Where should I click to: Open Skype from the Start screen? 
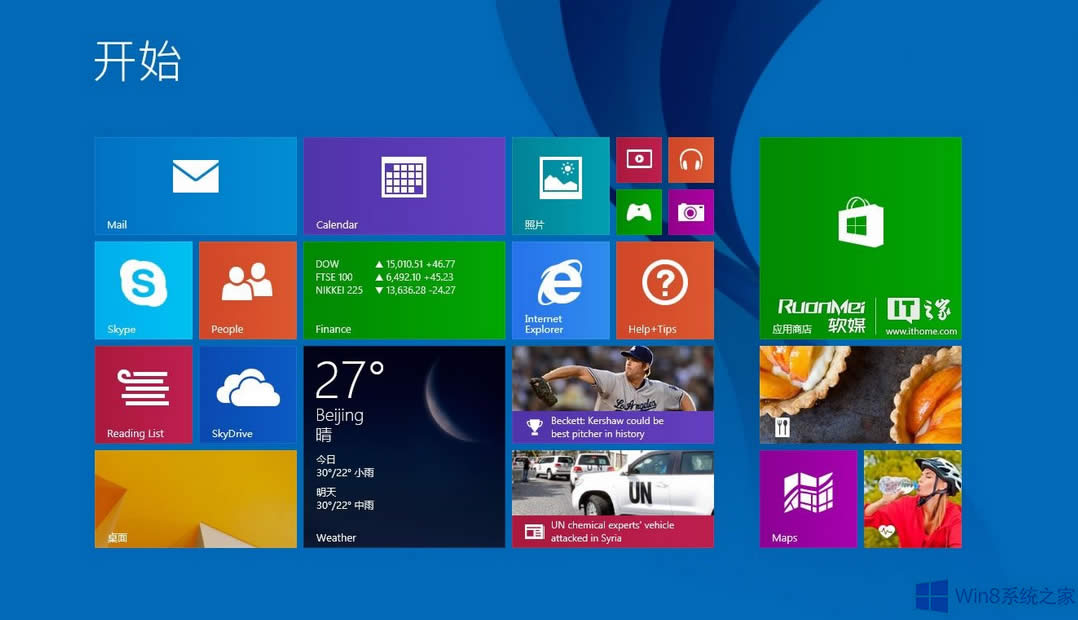[143, 289]
